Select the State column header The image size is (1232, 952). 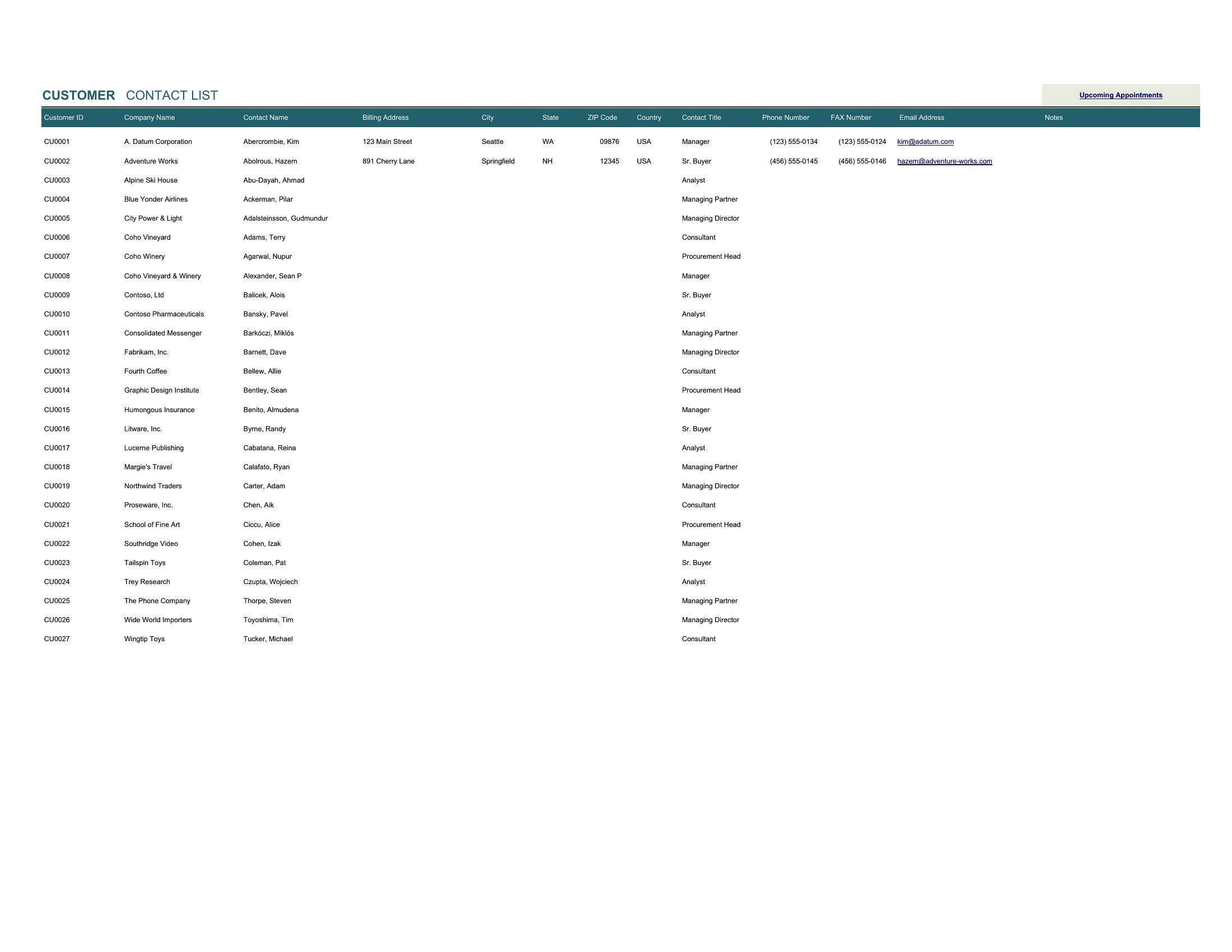[550, 118]
